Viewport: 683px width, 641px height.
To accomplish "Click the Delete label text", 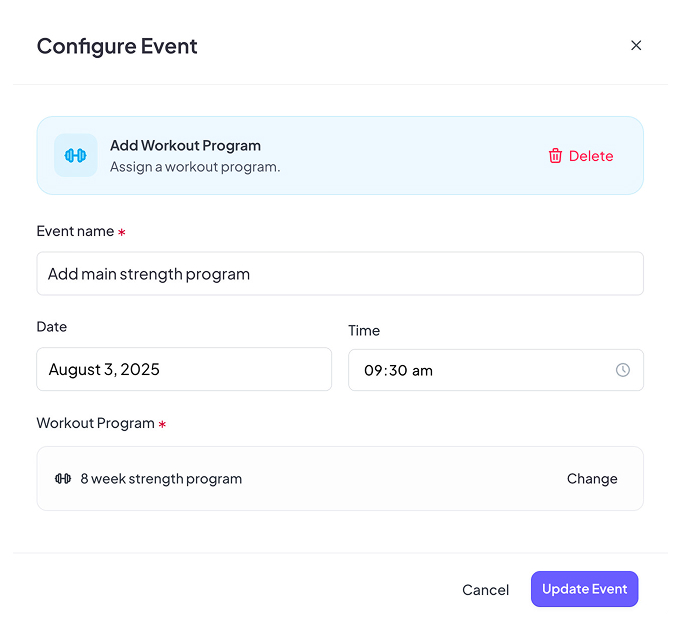I will pos(591,156).
